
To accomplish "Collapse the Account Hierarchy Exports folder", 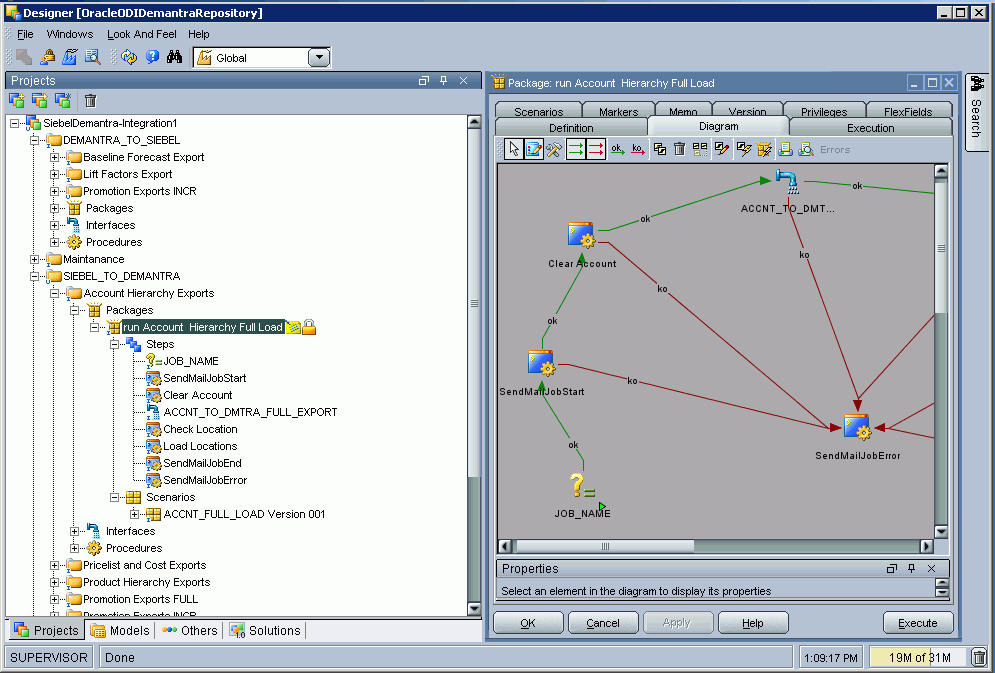I will pyautogui.click(x=55, y=293).
